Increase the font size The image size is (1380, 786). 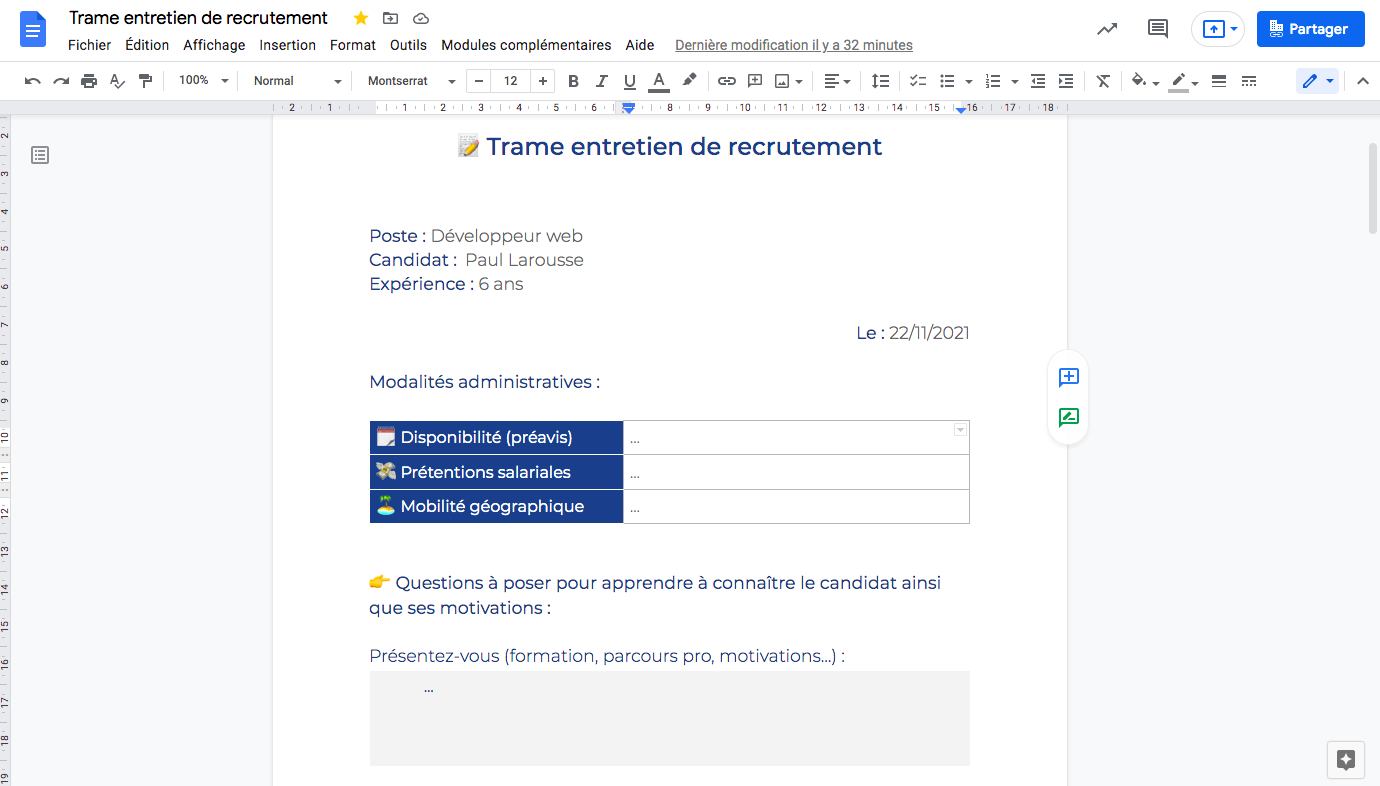543,81
